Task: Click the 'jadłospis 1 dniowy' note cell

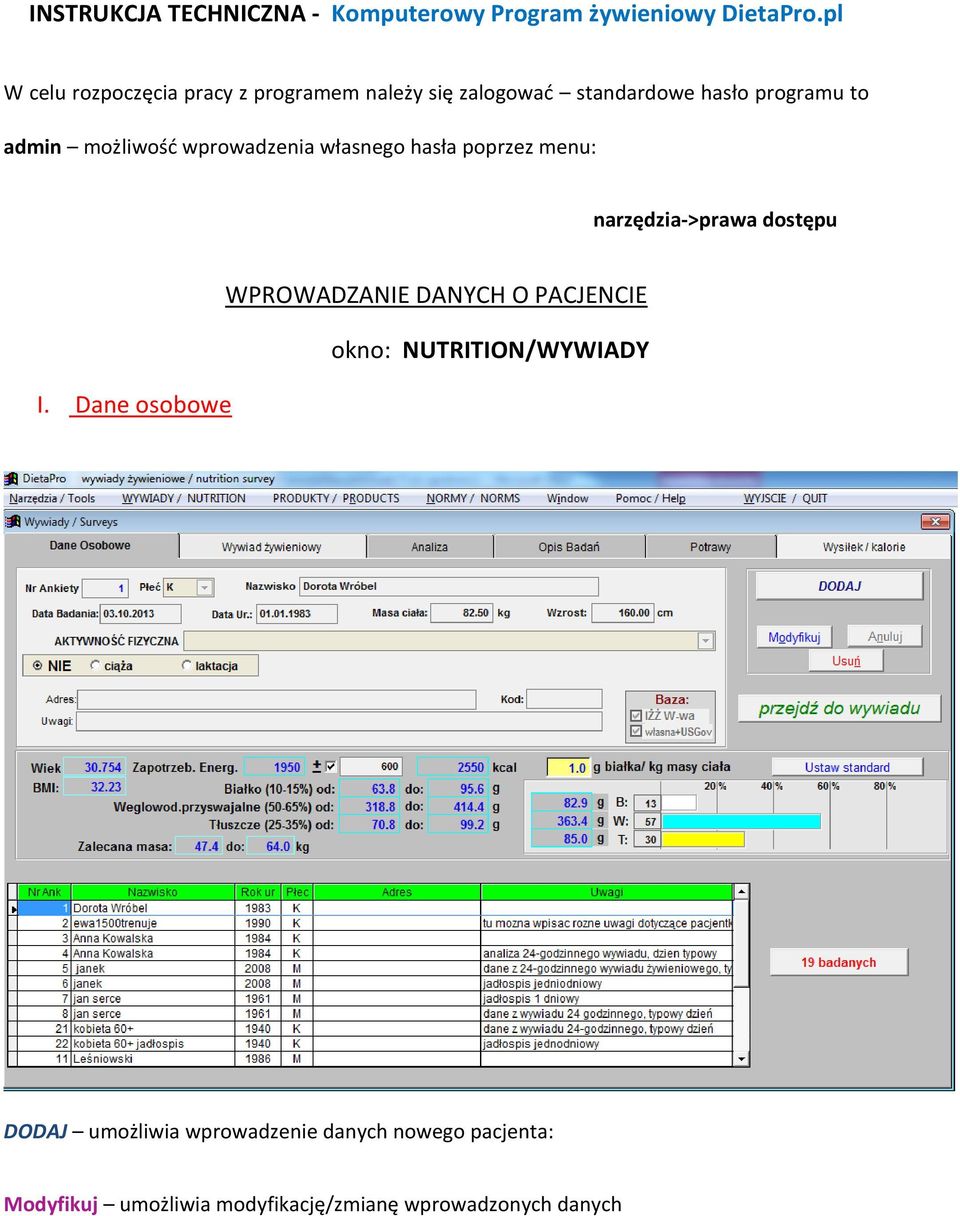Action: 607,999
